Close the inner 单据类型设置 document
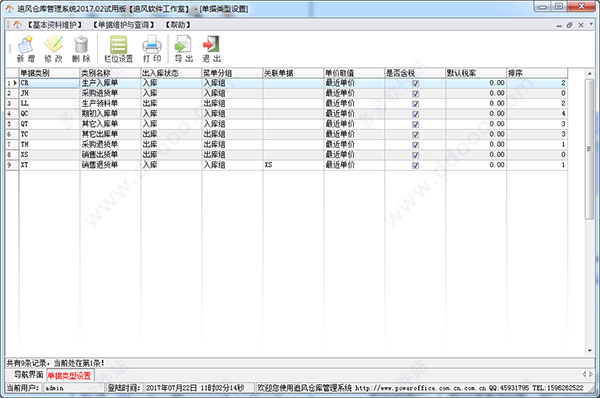 (580, 25)
